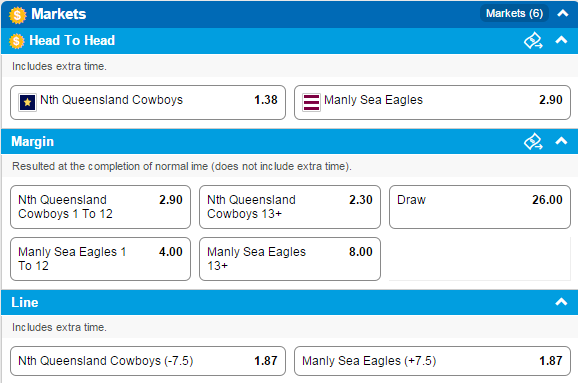
Task: Select Manly Sea Eagles (+7.5) line bet
Action: (432, 361)
